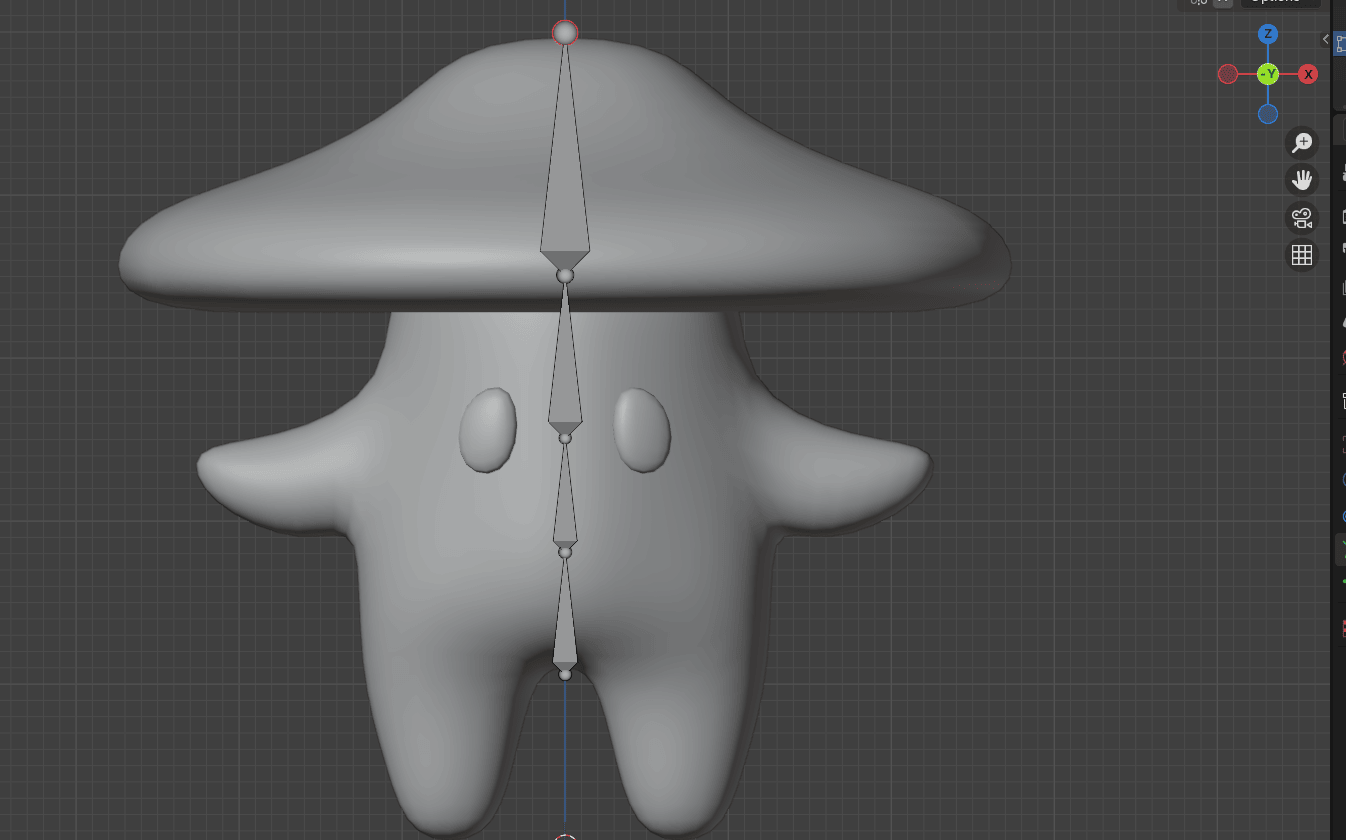The width and height of the screenshot is (1346, 840).
Task: Click the blue Z axis gizmo ball
Action: pos(1268,34)
